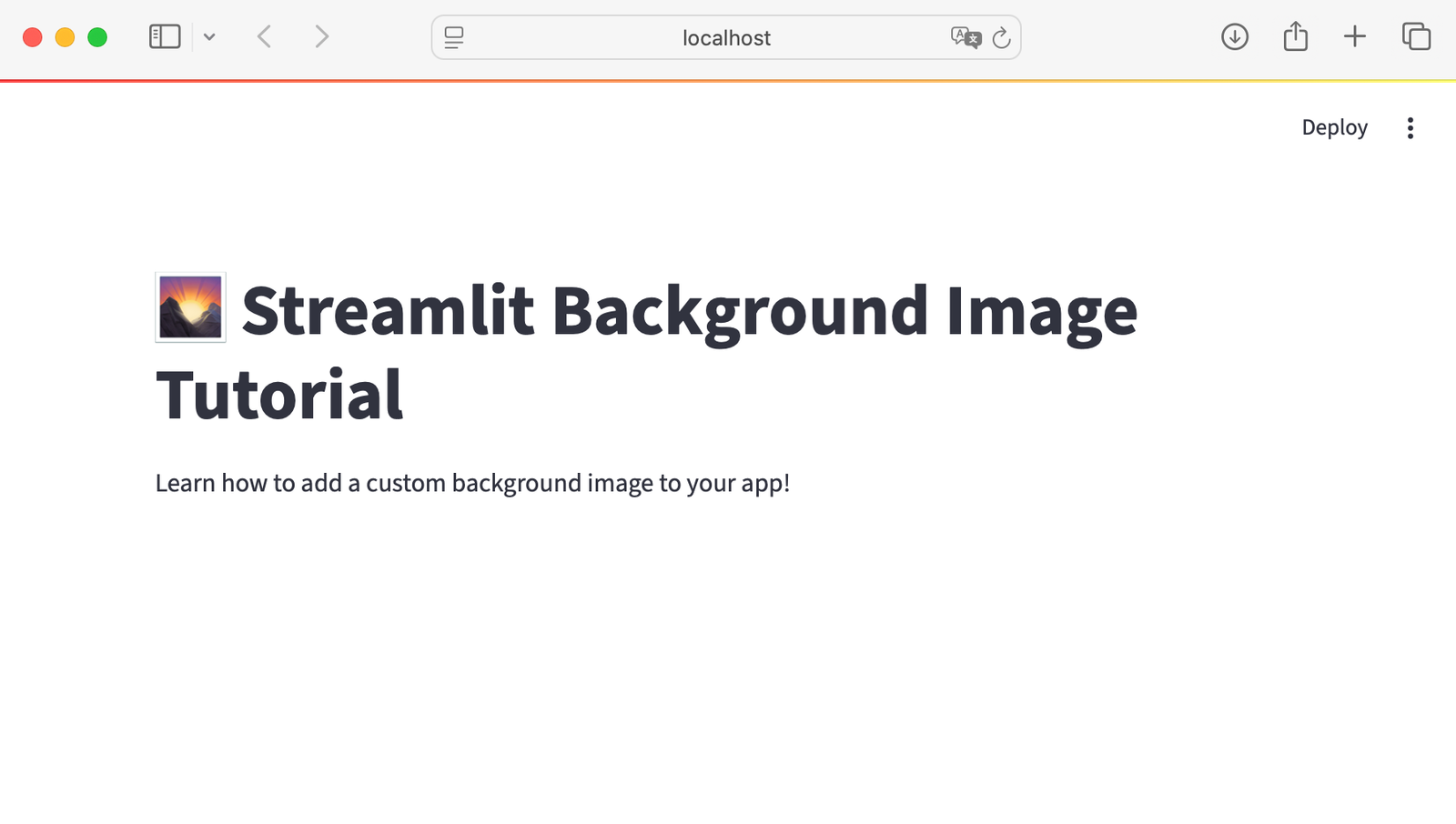Expand the sidebar chevron dropdown
The image size is (1456, 824).
[x=210, y=37]
